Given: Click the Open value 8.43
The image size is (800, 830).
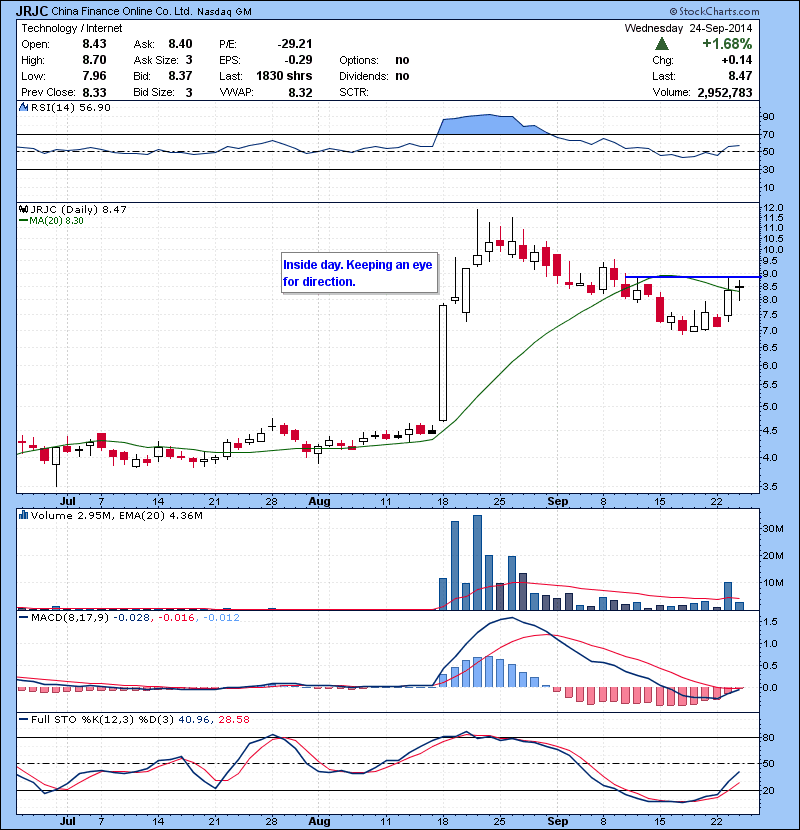Looking at the screenshot, I should (x=94, y=43).
